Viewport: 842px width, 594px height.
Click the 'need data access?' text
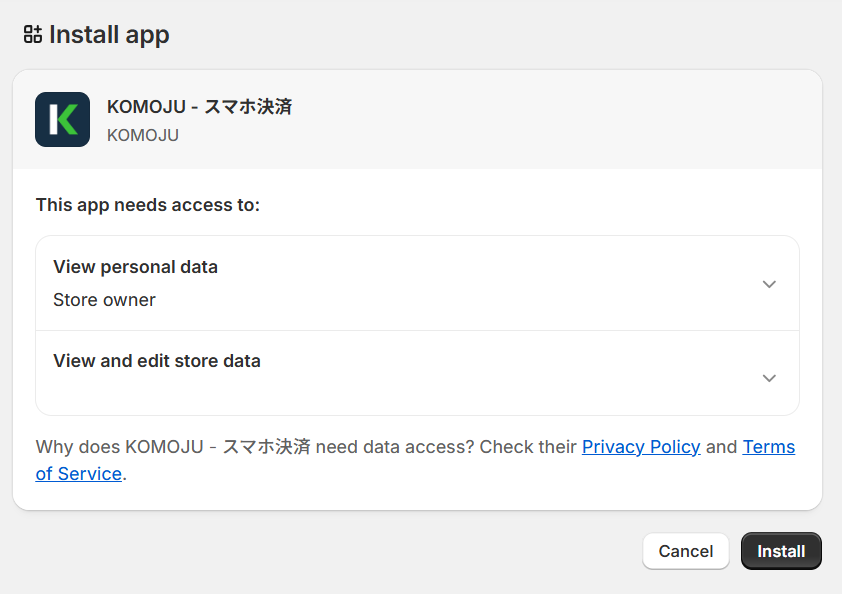(x=395, y=447)
